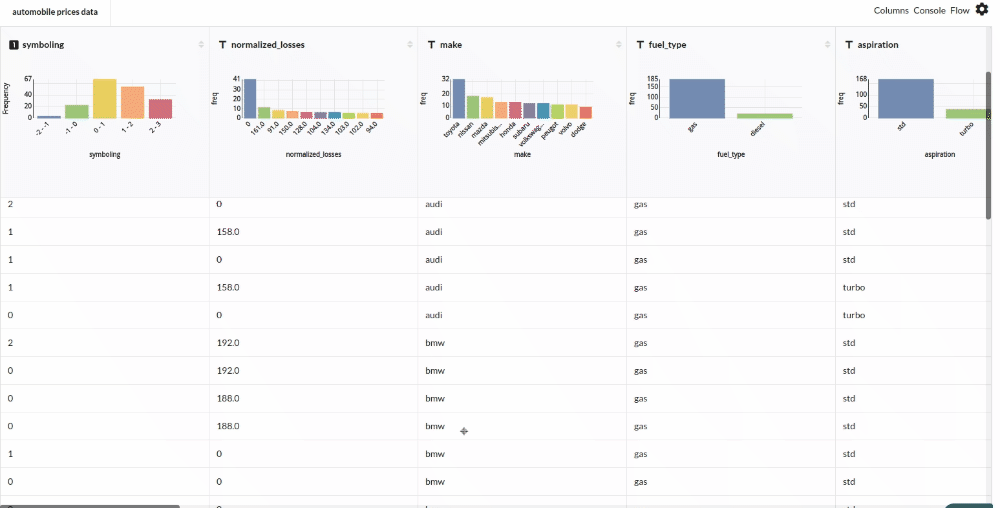Open the Columns panel
1000x508 pixels.
pos(891,10)
